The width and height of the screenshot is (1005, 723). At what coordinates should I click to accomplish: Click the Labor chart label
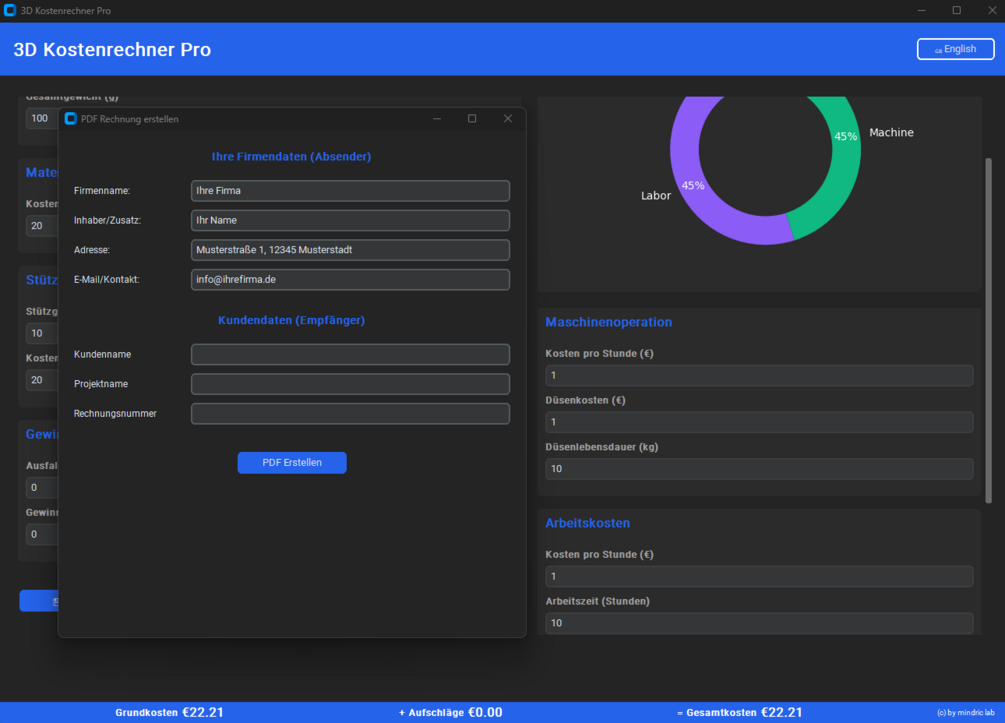(x=656, y=195)
